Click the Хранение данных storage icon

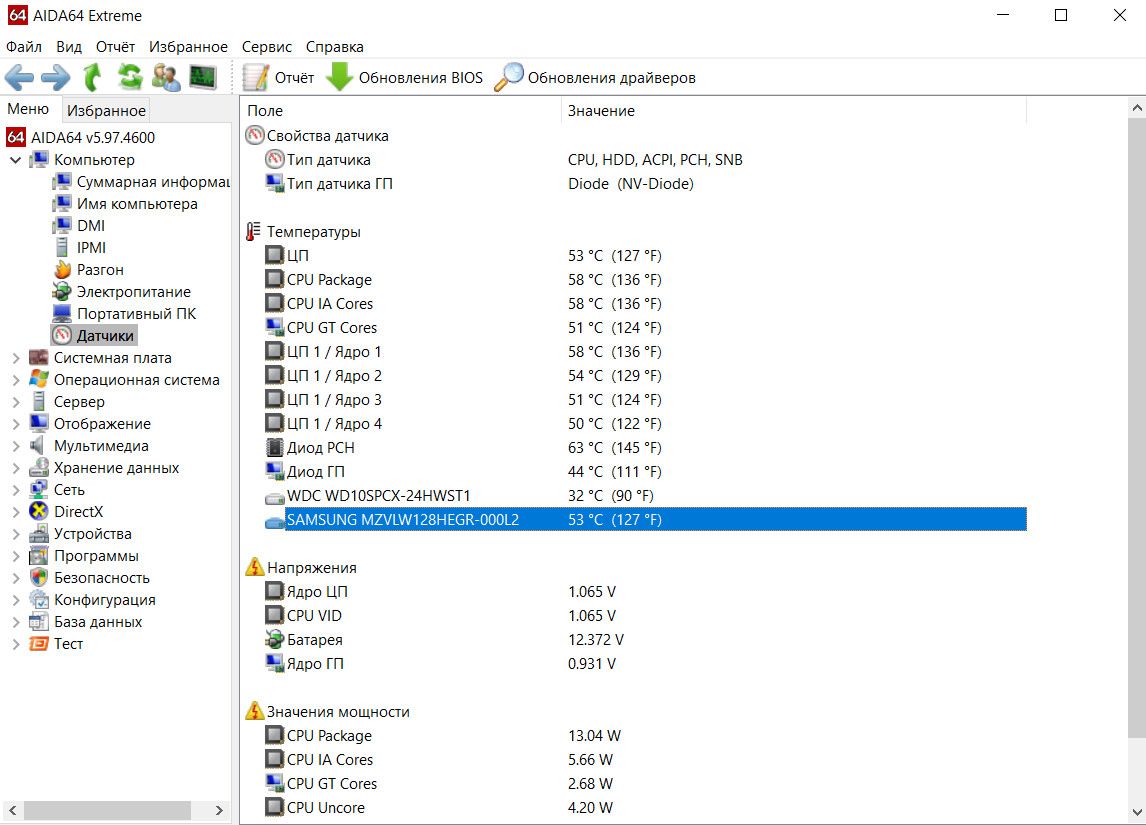pos(39,468)
